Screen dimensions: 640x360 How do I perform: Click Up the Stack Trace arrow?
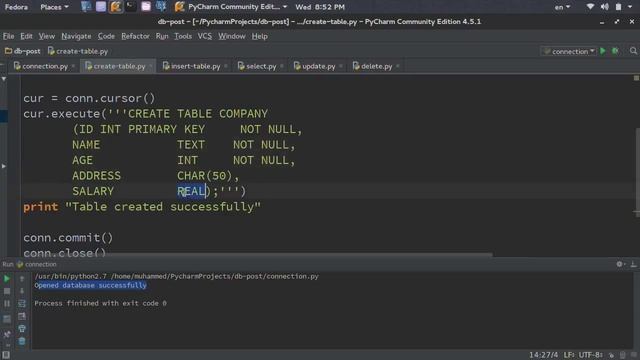click(x=22, y=279)
